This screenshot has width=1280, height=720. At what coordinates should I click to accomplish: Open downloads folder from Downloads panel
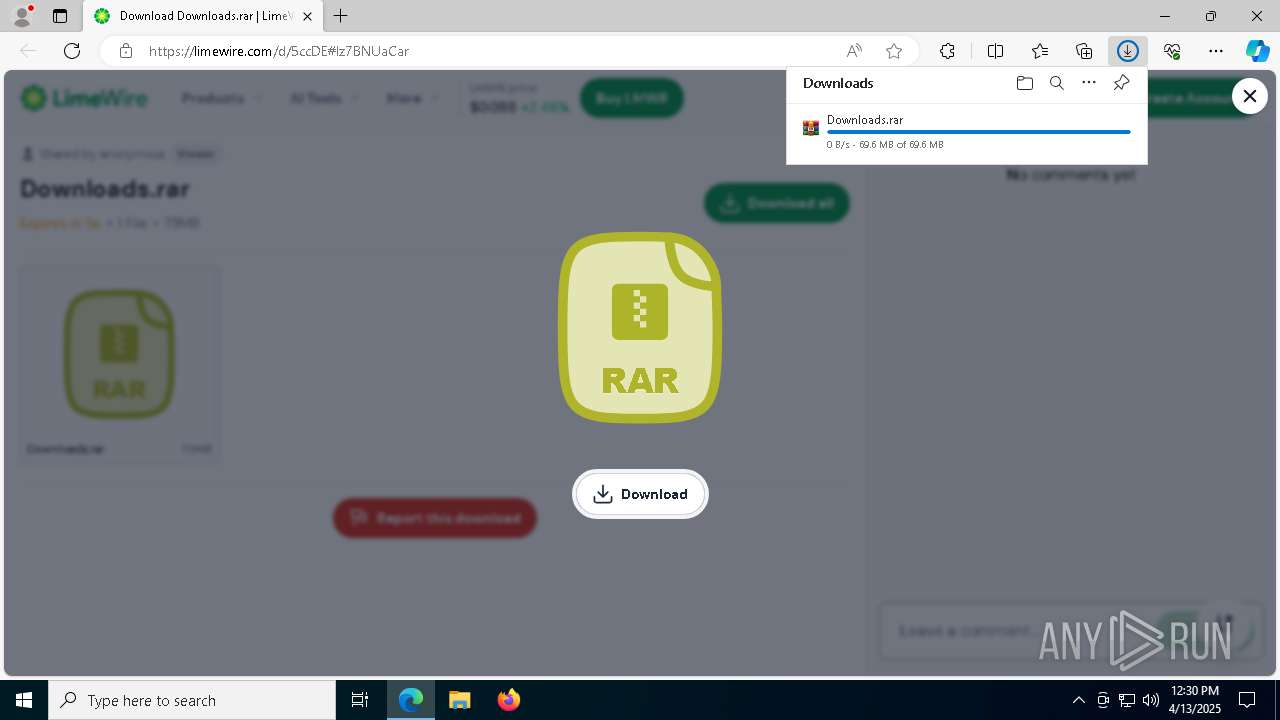(1024, 83)
